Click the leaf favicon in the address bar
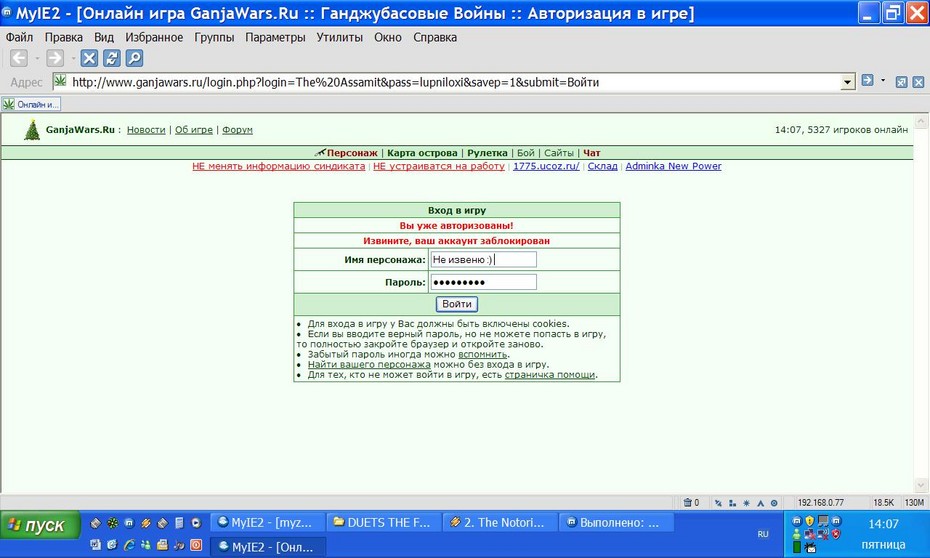 [60, 81]
